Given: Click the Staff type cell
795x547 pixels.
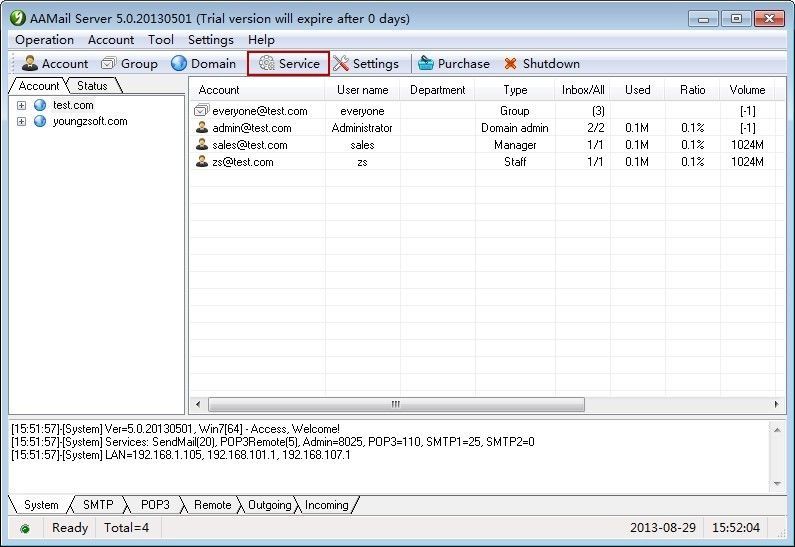Looking at the screenshot, I should pyautogui.click(x=515, y=162).
